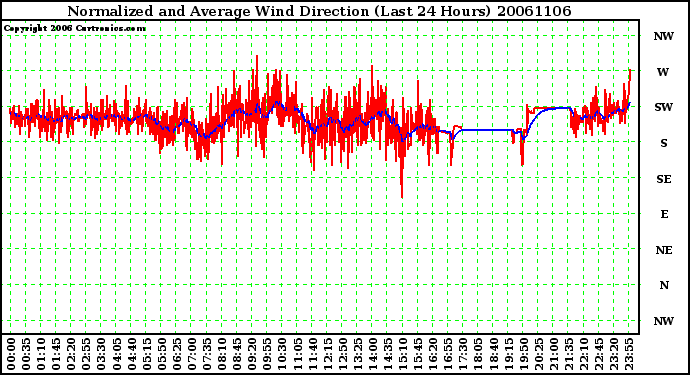
Task: Click the "08:45" time axis label
Action: 237,354
